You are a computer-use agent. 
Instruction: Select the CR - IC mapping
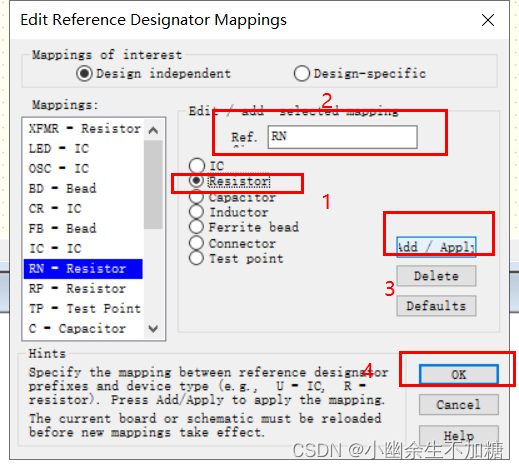[x=83, y=208]
